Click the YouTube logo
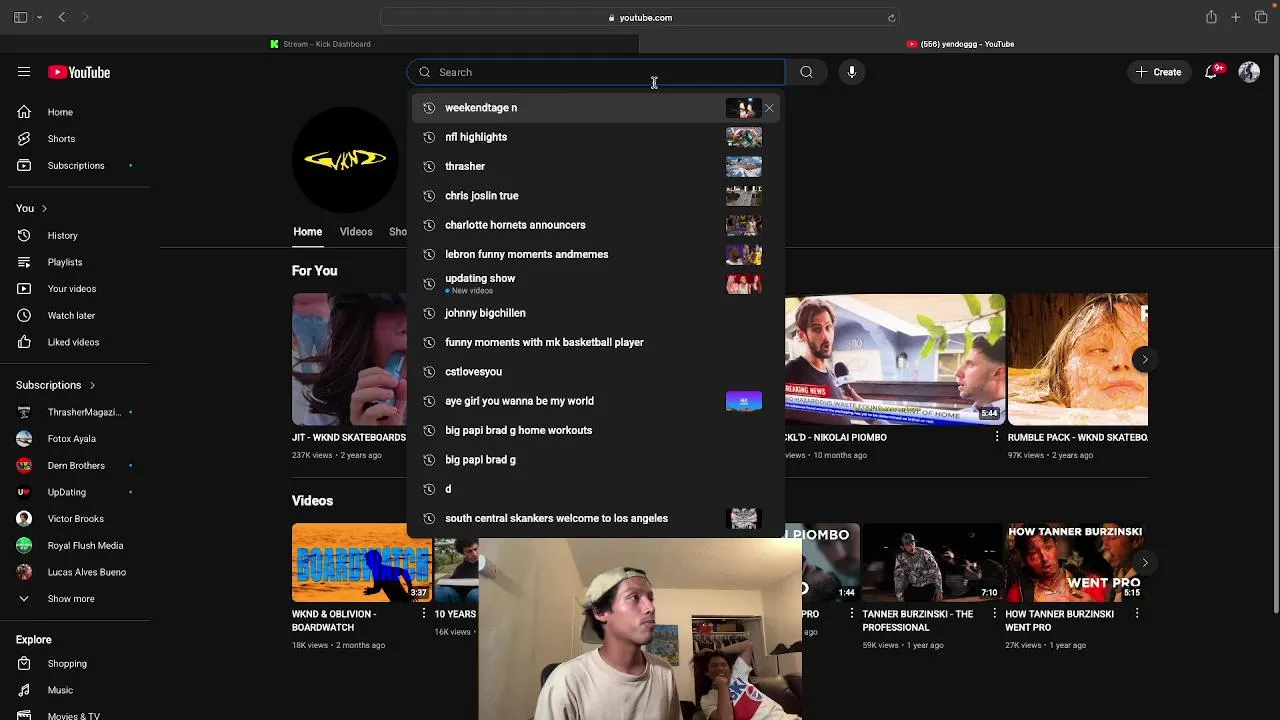 [x=79, y=72]
